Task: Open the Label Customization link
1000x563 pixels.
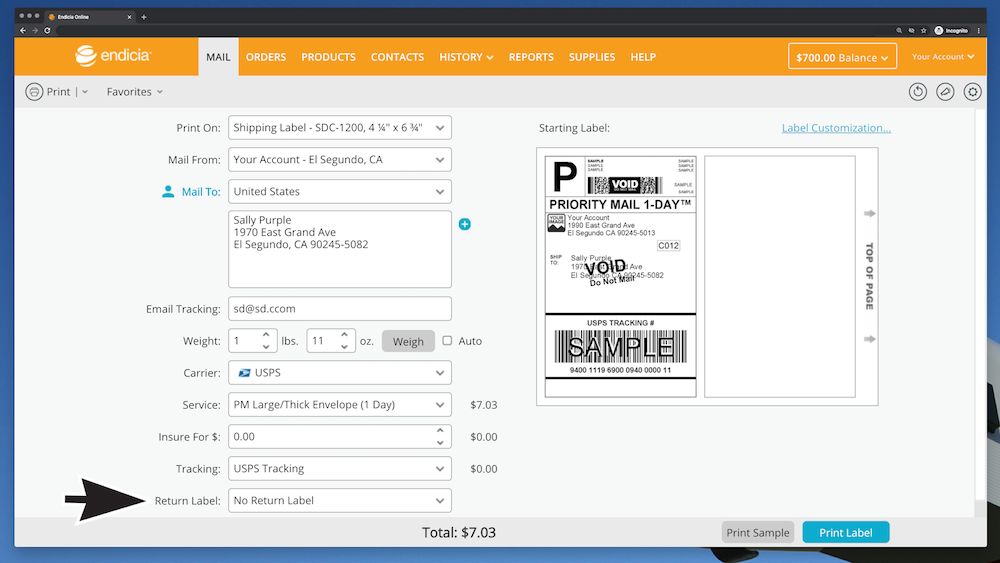Action: coord(836,128)
